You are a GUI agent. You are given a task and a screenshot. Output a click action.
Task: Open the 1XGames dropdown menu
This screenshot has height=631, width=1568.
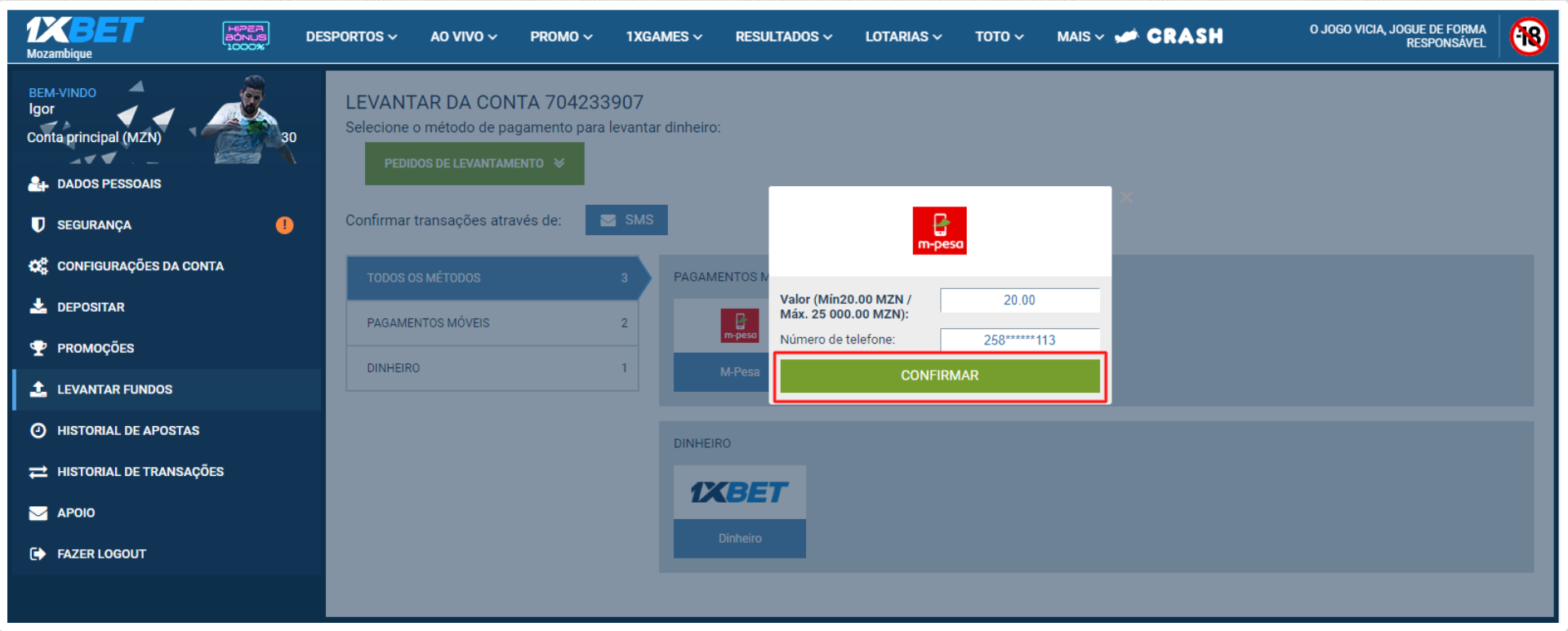click(664, 37)
